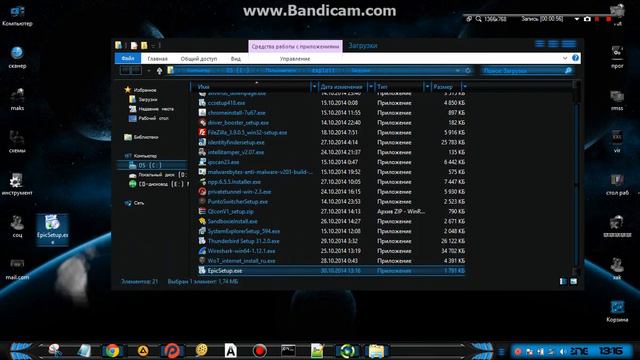This screenshot has width=640, height=360.
Task: Open recent locations dropdown arrow
Action: point(149,71)
